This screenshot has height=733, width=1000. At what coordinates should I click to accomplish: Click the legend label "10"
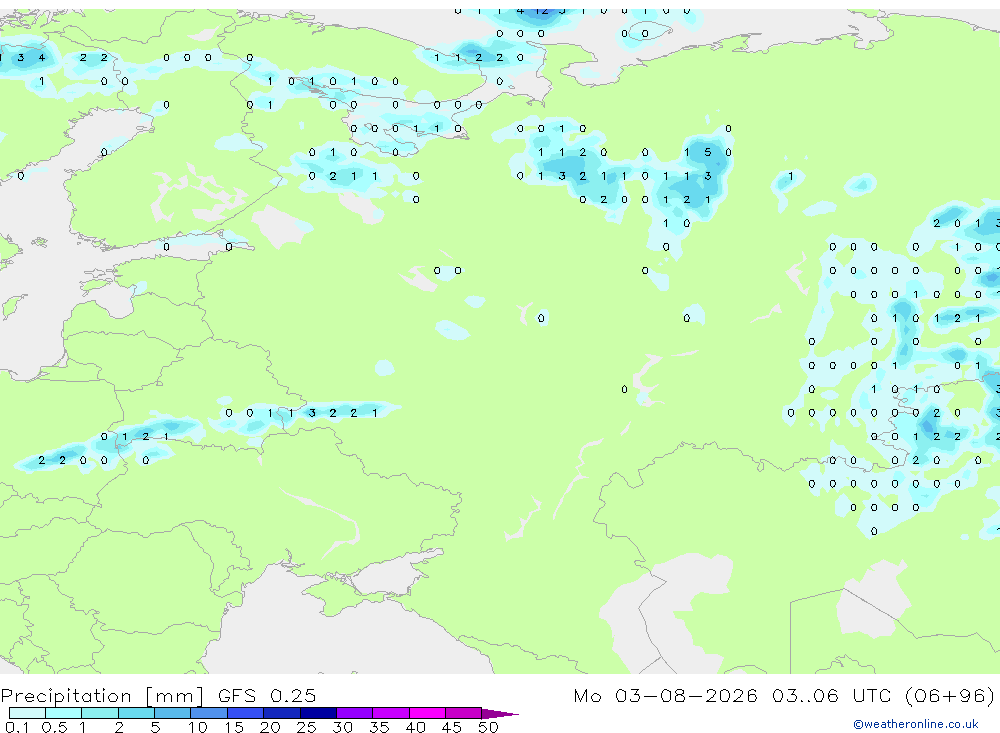click(198, 727)
